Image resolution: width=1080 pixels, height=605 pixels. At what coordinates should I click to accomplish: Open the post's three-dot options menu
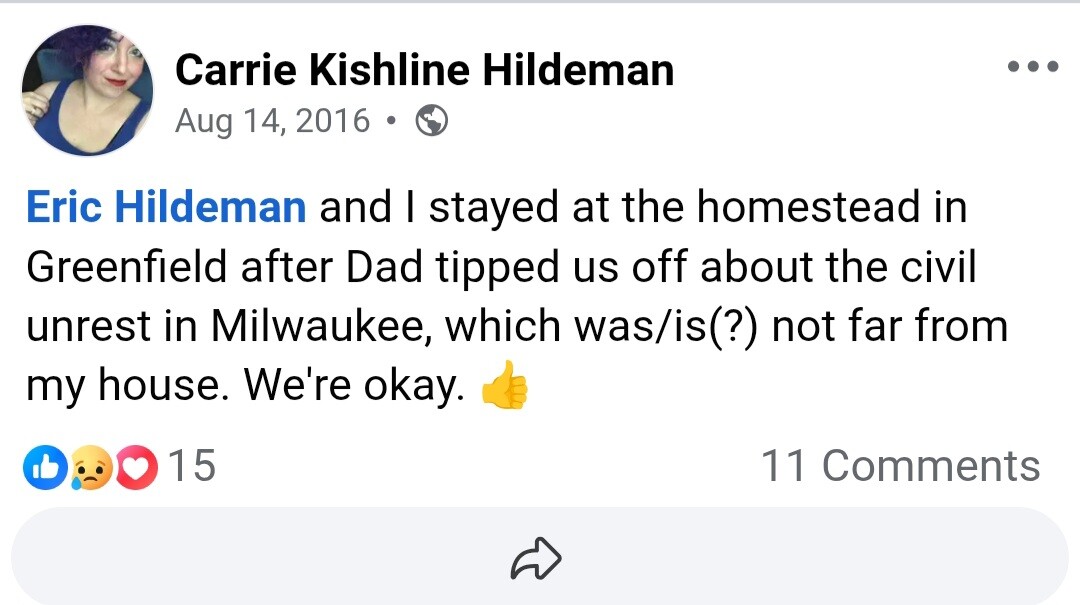(x=1032, y=68)
